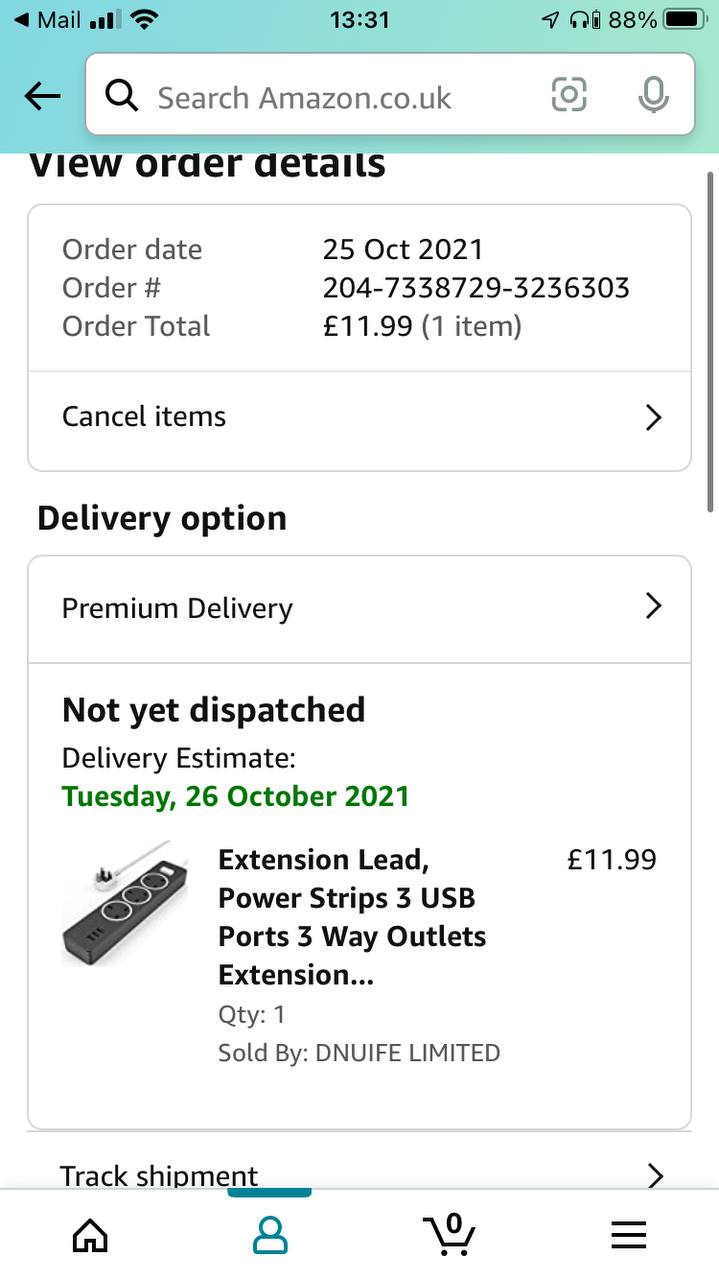719x1280 pixels.
Task: Tap the microphone voice search icon
Action: click(653, 95)
